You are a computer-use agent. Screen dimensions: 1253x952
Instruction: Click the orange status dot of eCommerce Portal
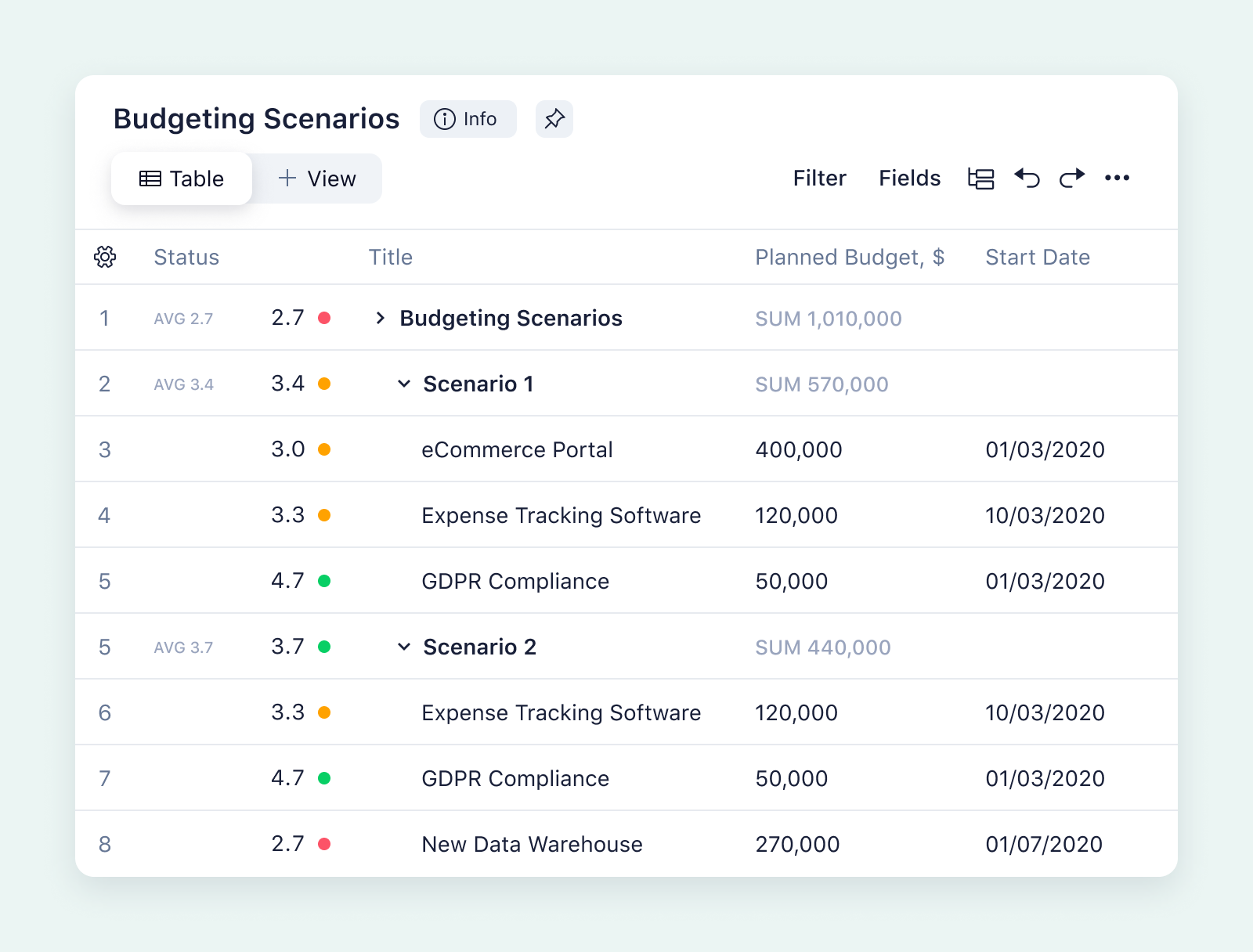click(324, 449)
